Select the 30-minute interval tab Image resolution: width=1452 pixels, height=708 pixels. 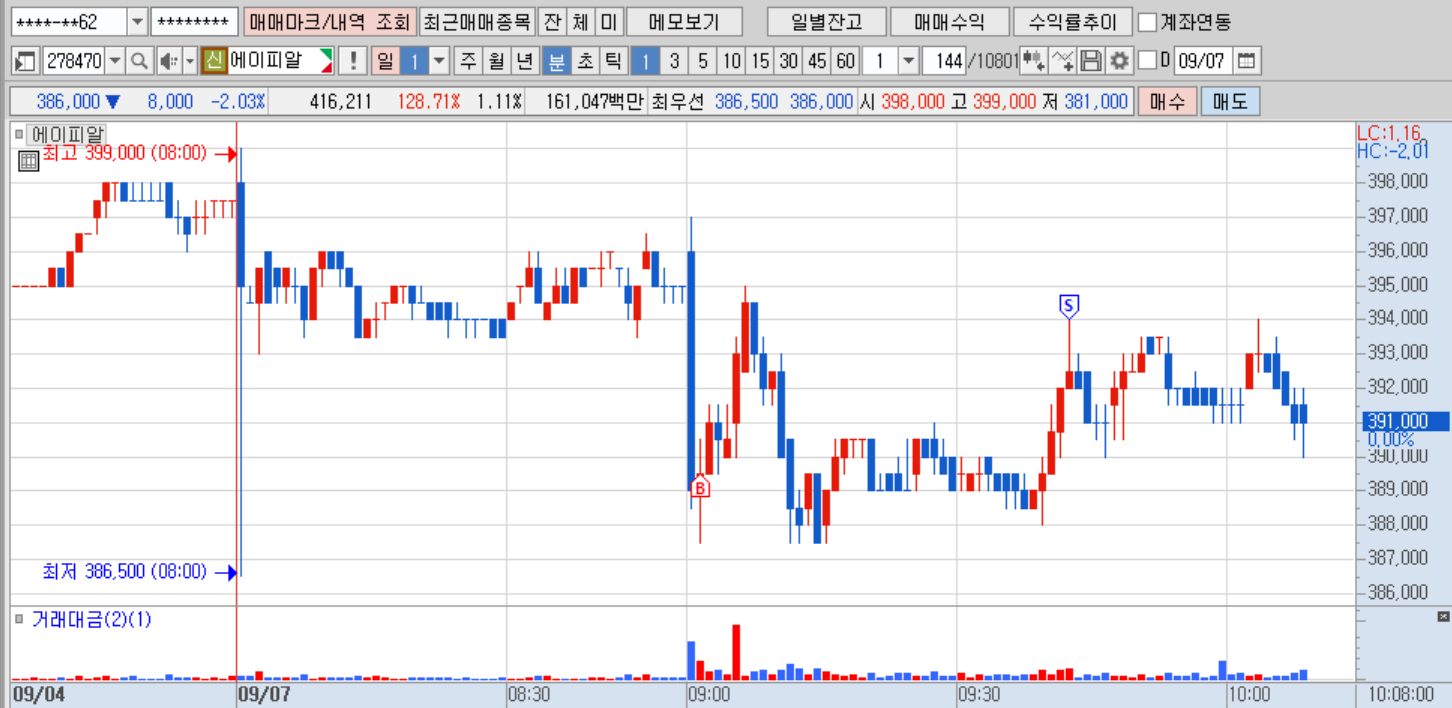coord(789,61)
